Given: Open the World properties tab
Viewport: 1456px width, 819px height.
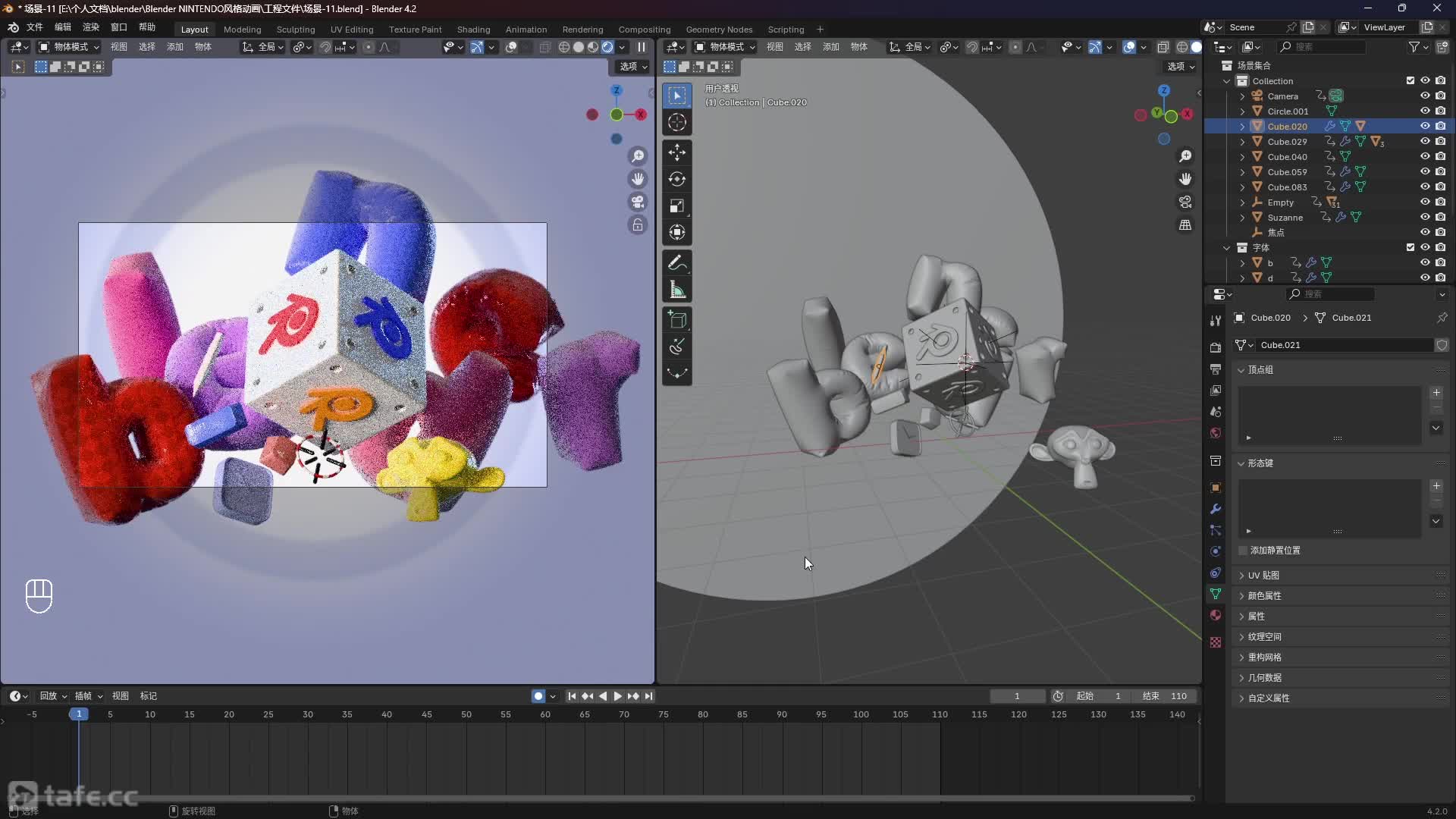Looking at the screenshot, I should (x=1216, y=433).
